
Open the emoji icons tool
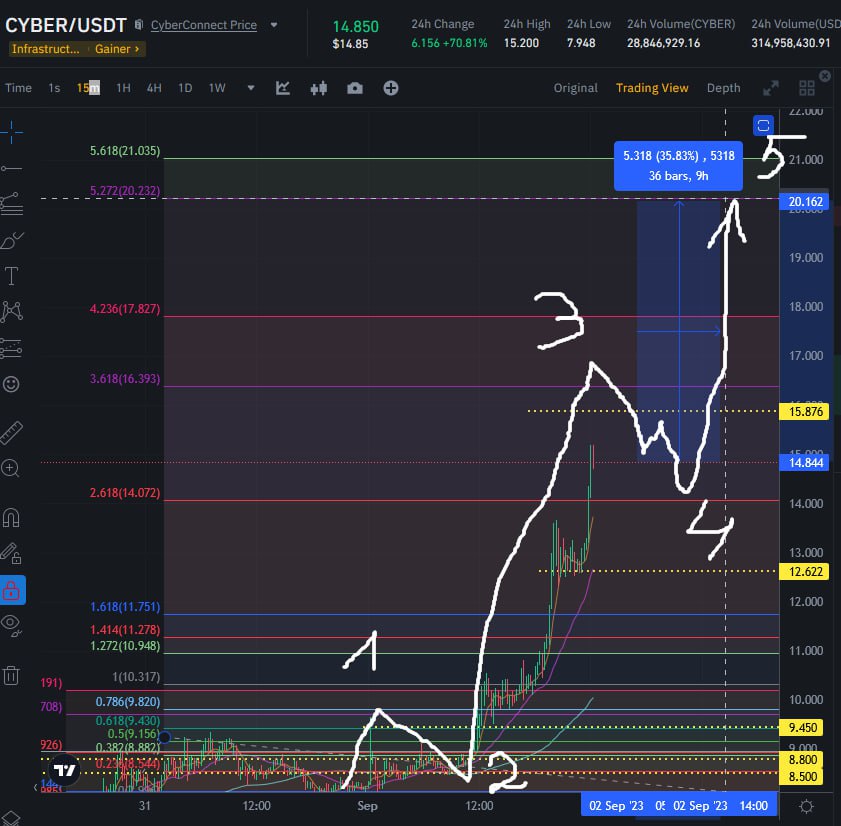11,384
